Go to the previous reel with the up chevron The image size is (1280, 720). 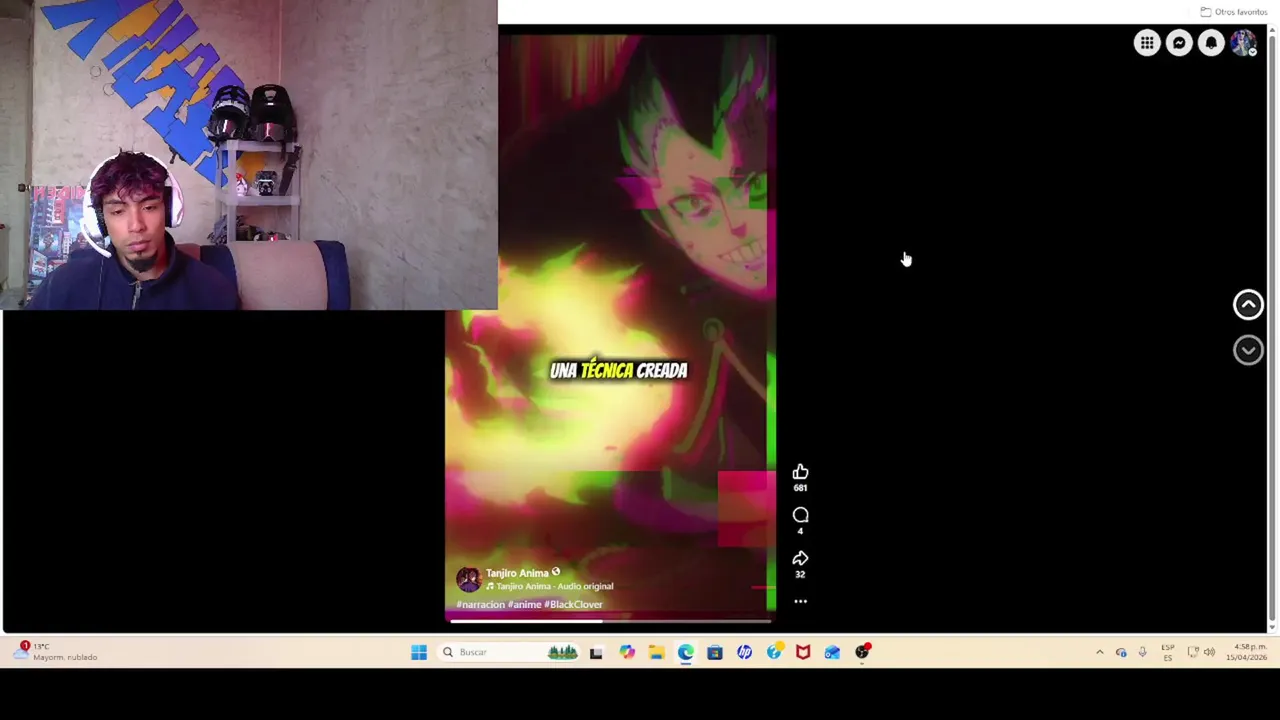[1248, 304]
